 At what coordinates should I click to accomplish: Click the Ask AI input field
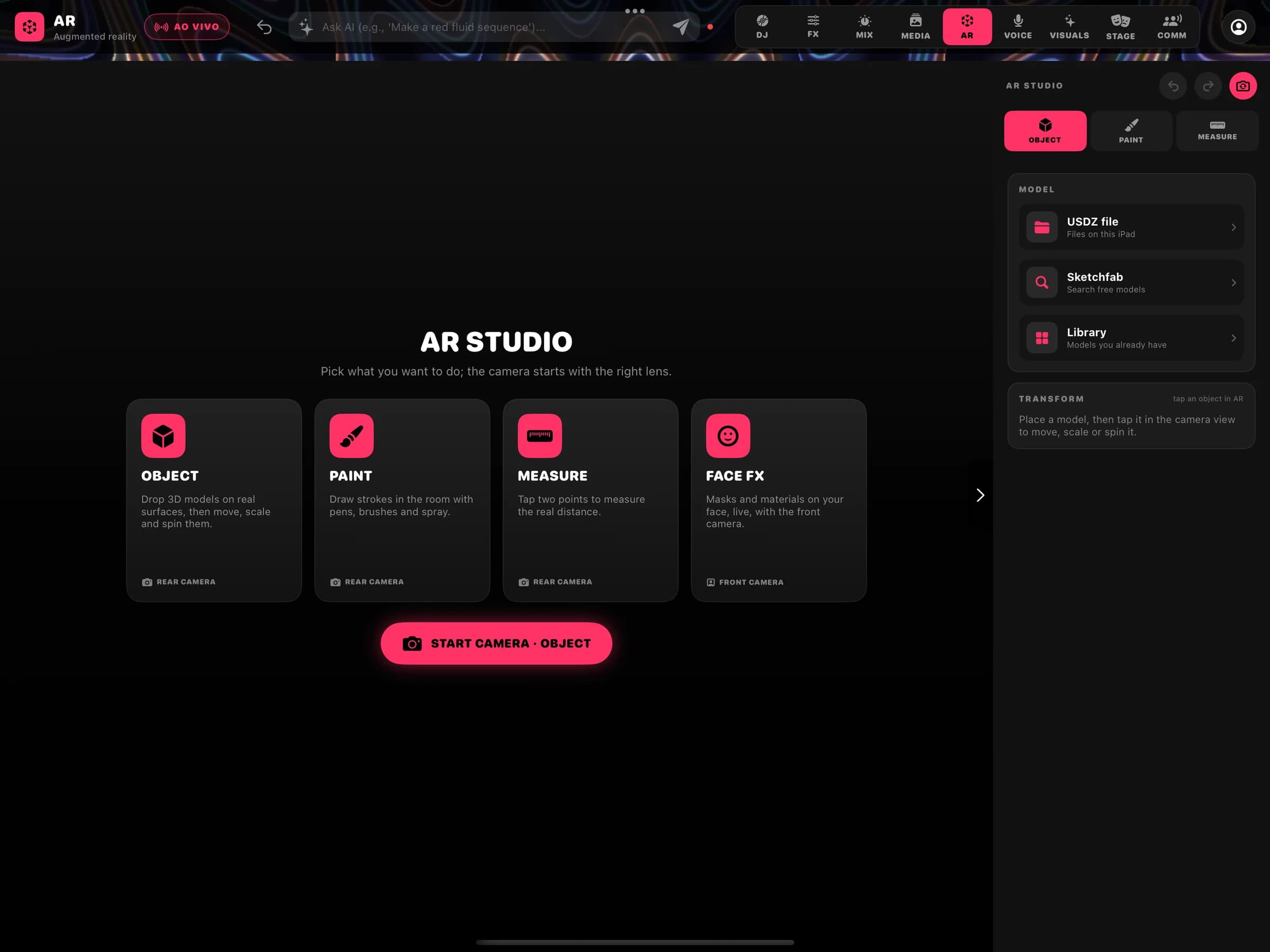coord(494,27)
